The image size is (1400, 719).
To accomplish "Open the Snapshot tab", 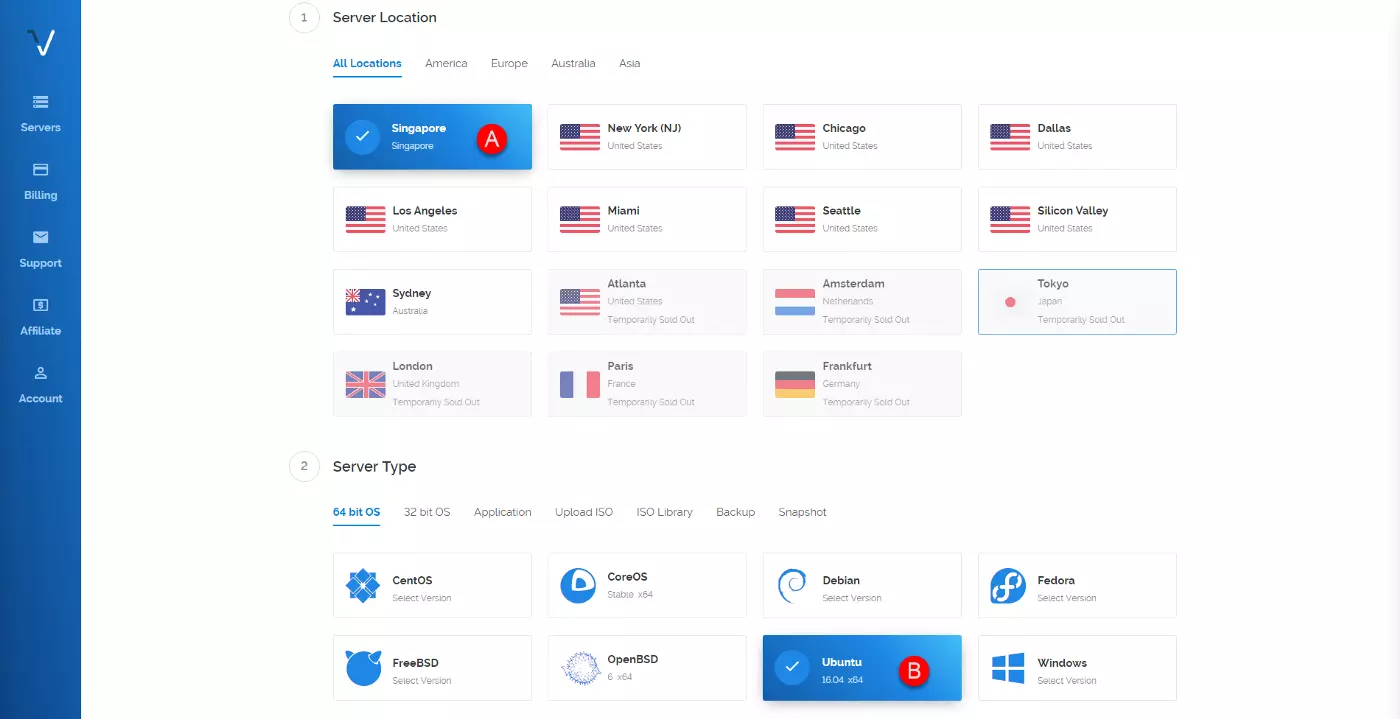I will coord(803,512).
